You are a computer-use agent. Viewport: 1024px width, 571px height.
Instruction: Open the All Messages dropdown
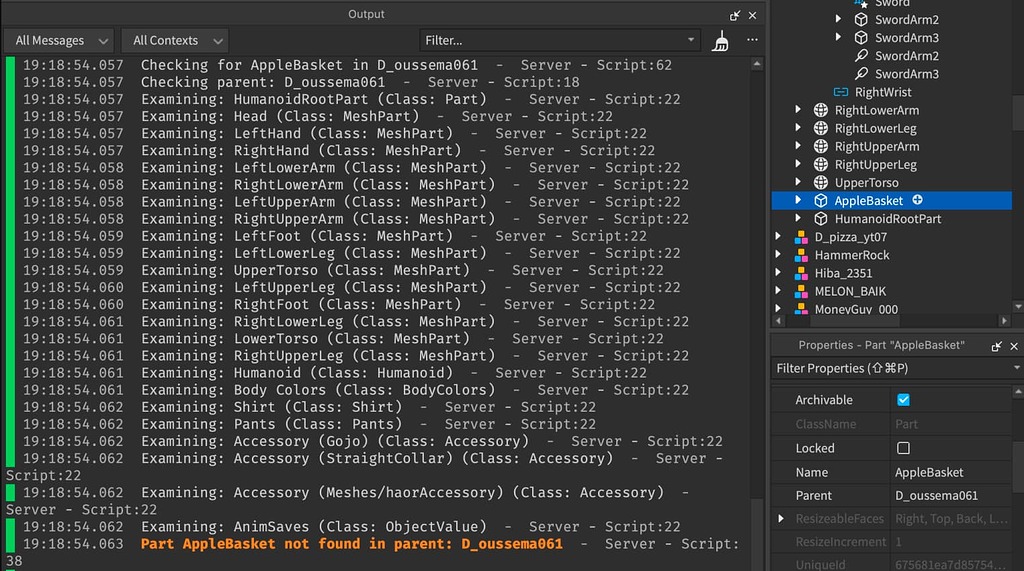coord(61,41)
